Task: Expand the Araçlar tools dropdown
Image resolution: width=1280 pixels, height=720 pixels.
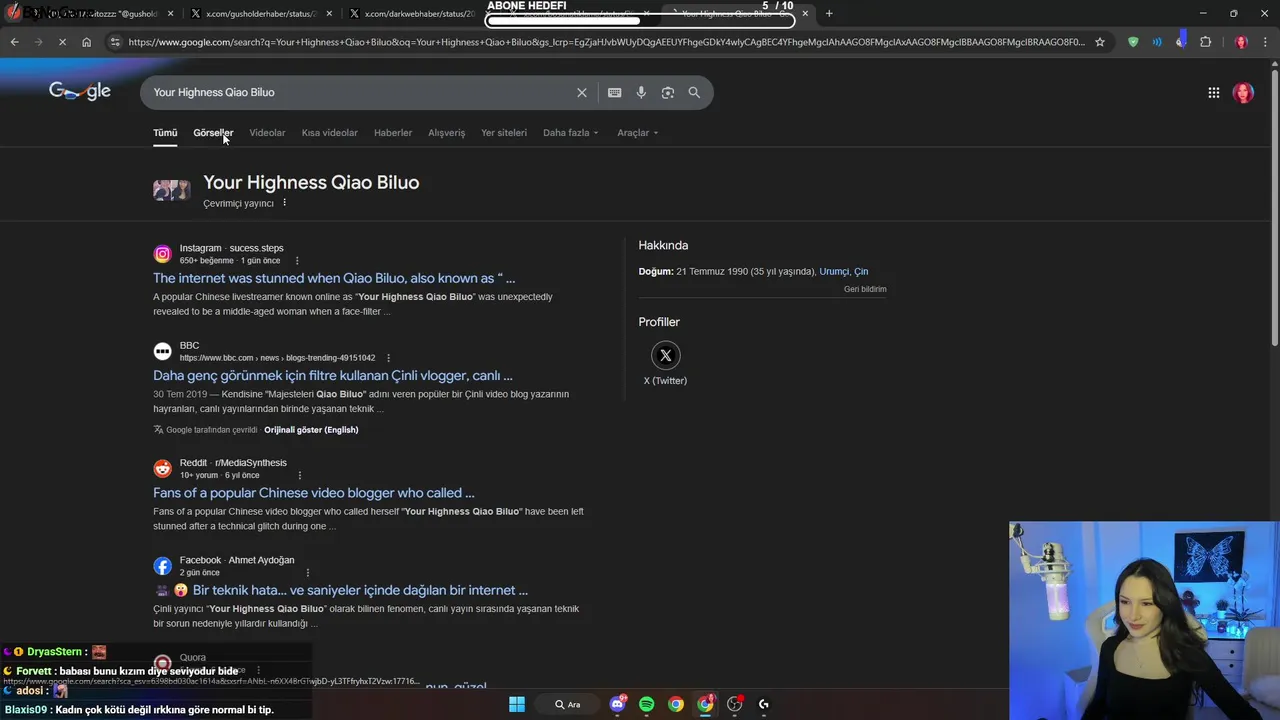Action: pyautogui.click(x=637, y=133)
